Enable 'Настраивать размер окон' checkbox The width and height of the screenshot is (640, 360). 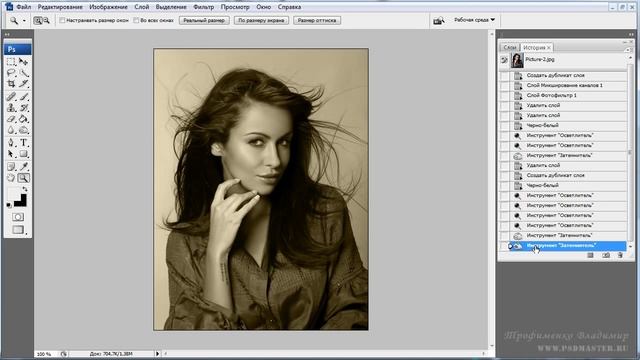[62, 20]
